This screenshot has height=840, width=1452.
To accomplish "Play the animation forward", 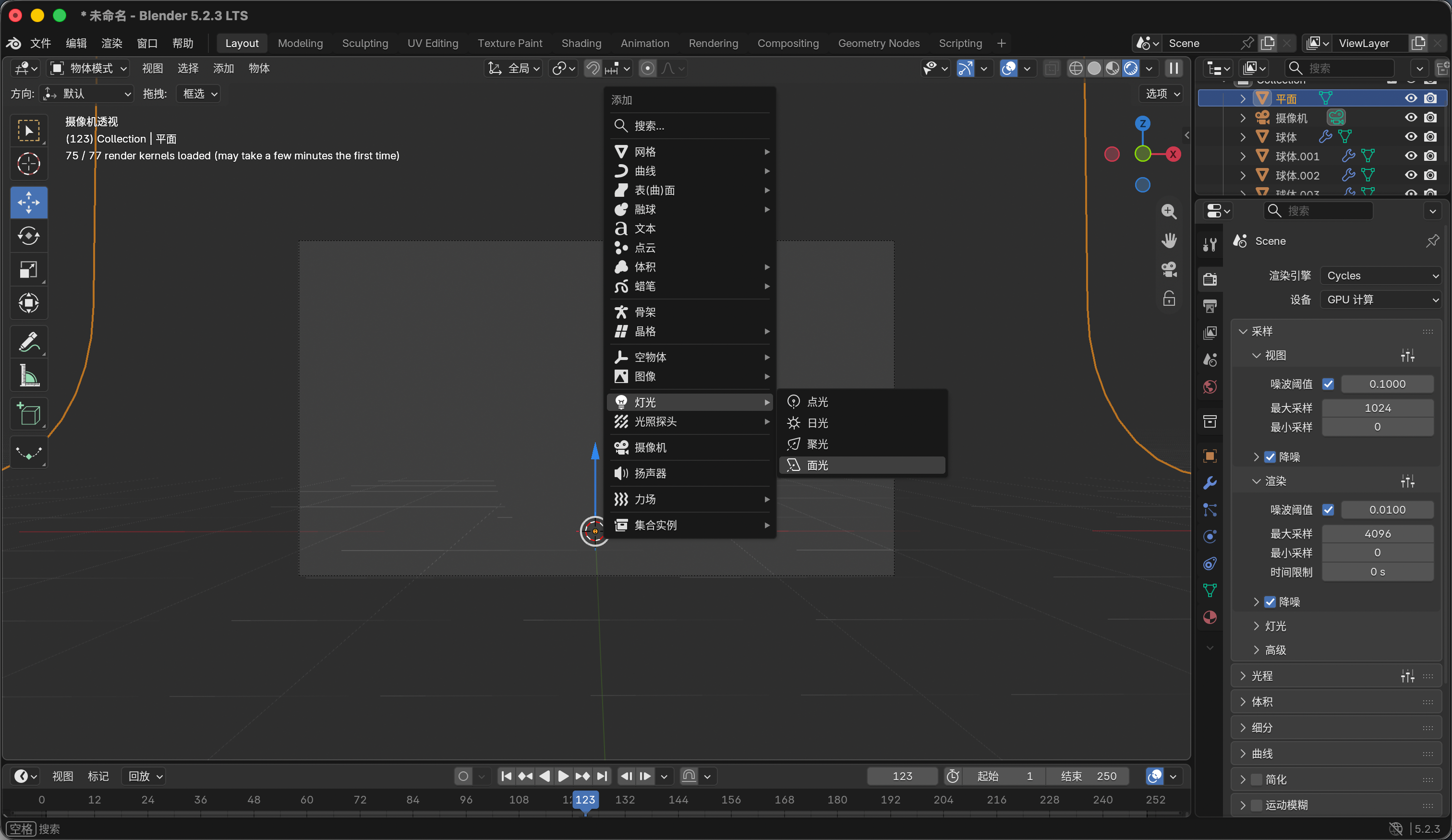I will (x=563, y=776).
